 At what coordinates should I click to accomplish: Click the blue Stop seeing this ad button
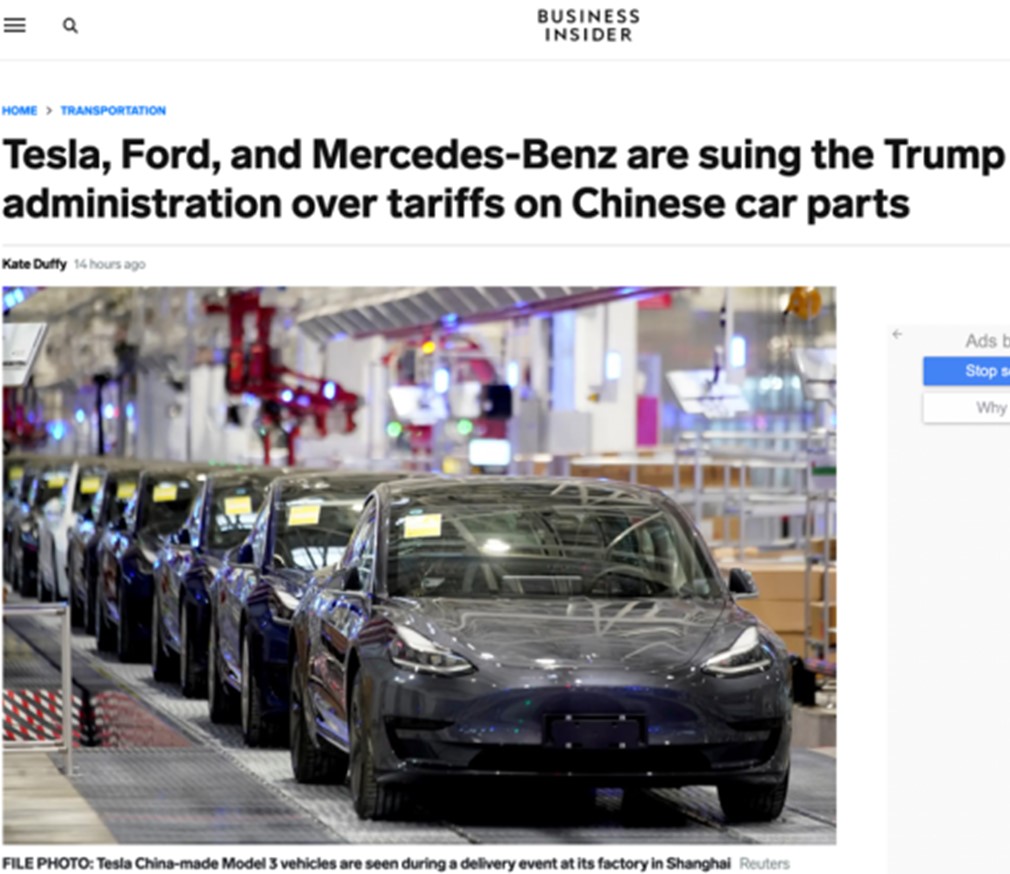point(966,371)
